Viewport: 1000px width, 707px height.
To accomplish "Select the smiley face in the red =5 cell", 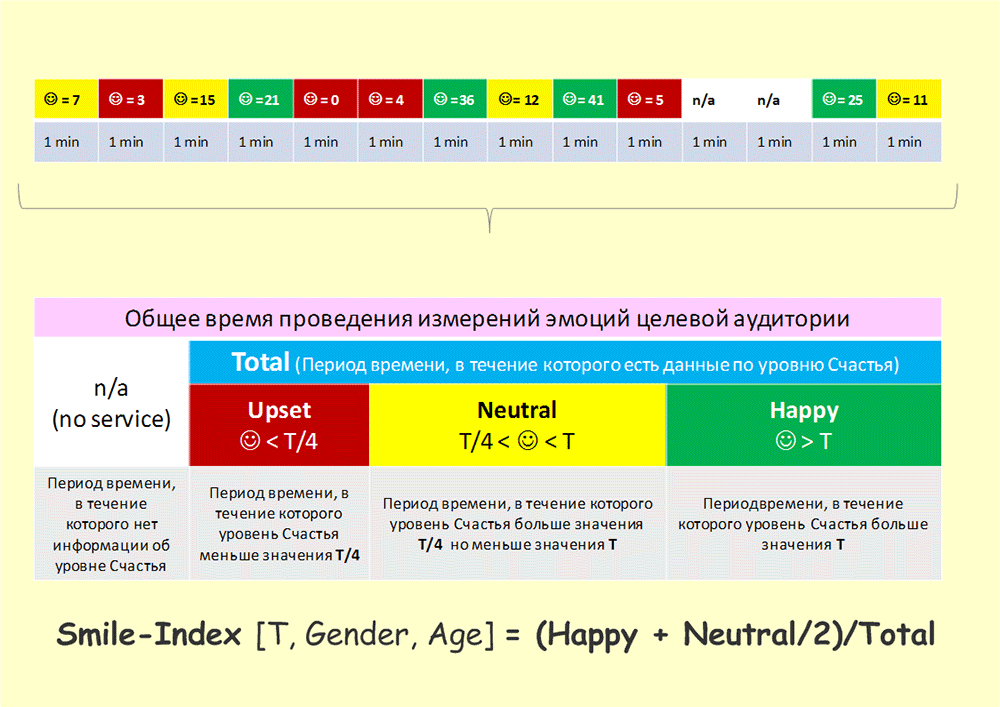I will click(x=636, y=100).
